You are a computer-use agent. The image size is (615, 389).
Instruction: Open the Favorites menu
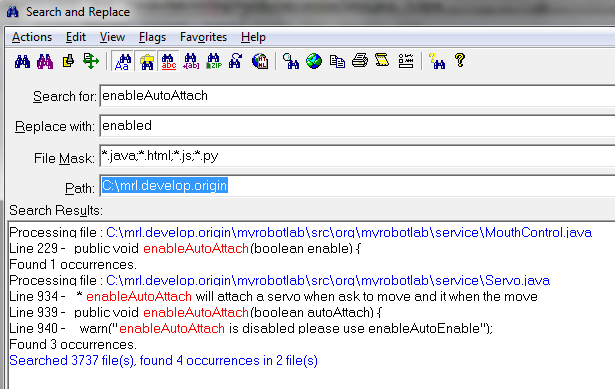pos(203,37)
